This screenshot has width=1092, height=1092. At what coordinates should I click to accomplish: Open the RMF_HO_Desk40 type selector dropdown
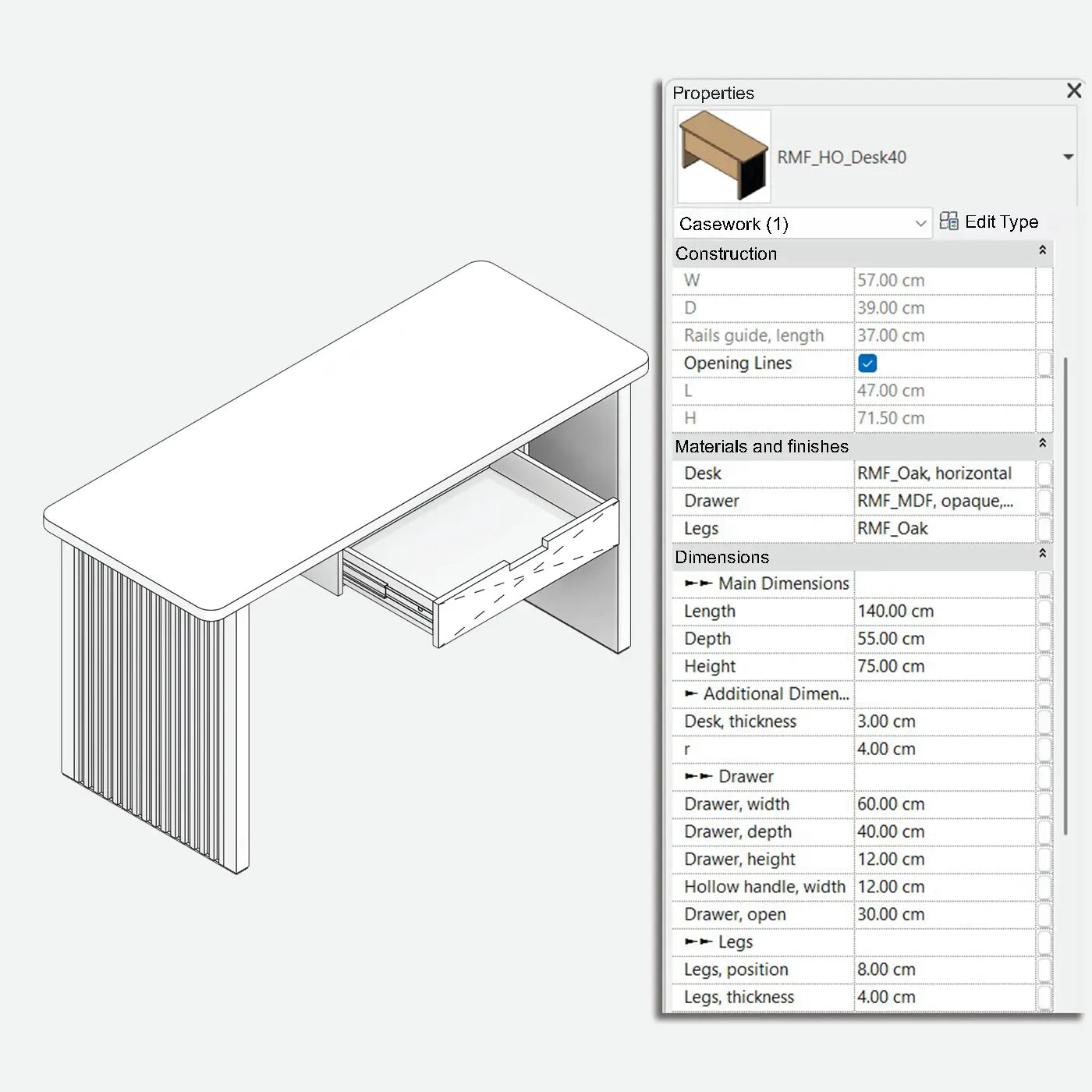pos(1068,156)
